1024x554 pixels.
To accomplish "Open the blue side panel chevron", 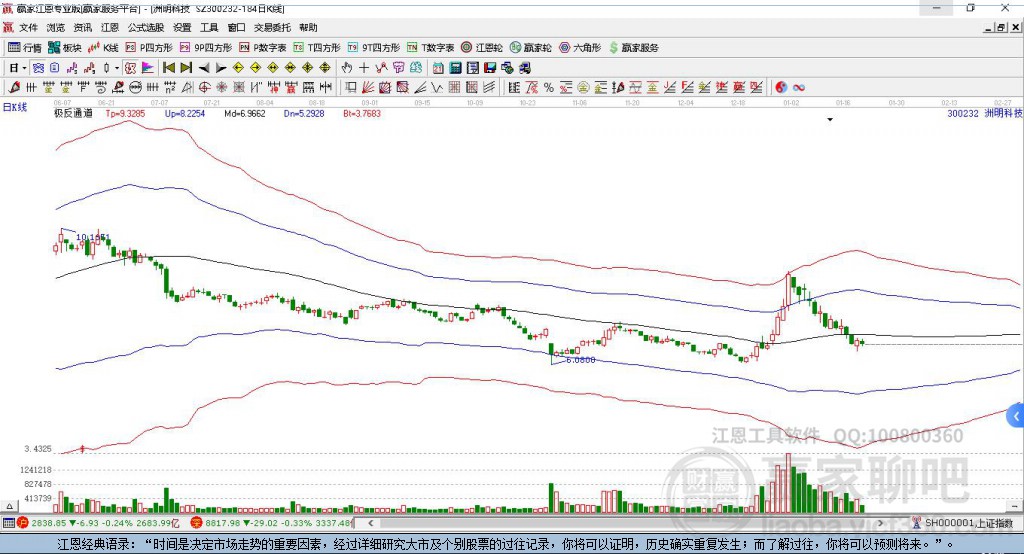I will [1016, 416].
